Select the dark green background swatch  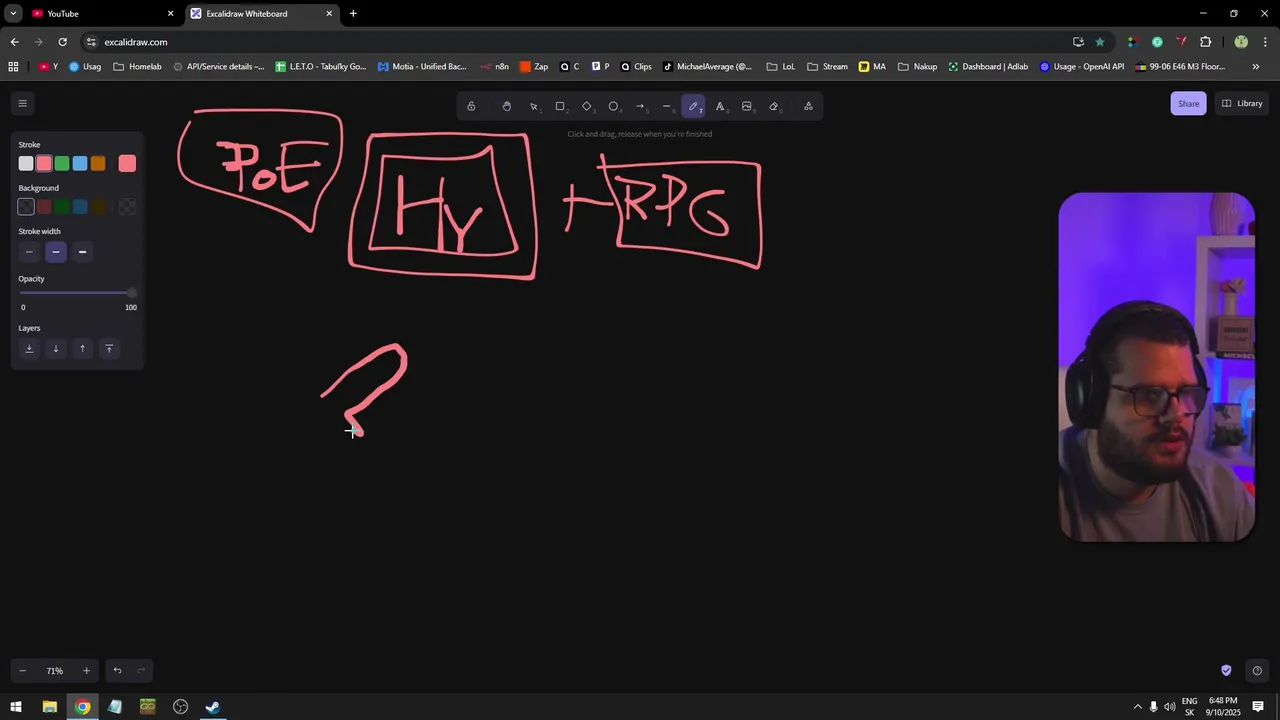62,207
